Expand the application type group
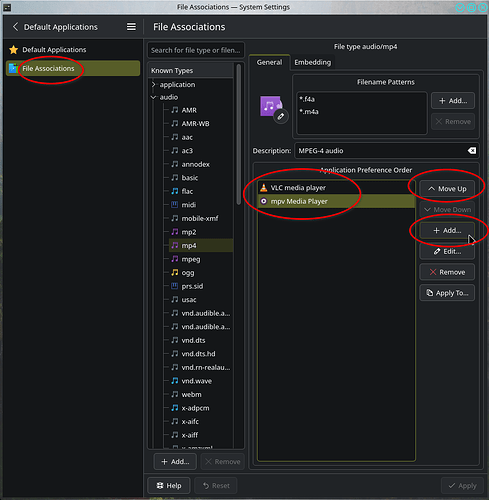Viewport: 489px width, 500px height. (154, 84)
